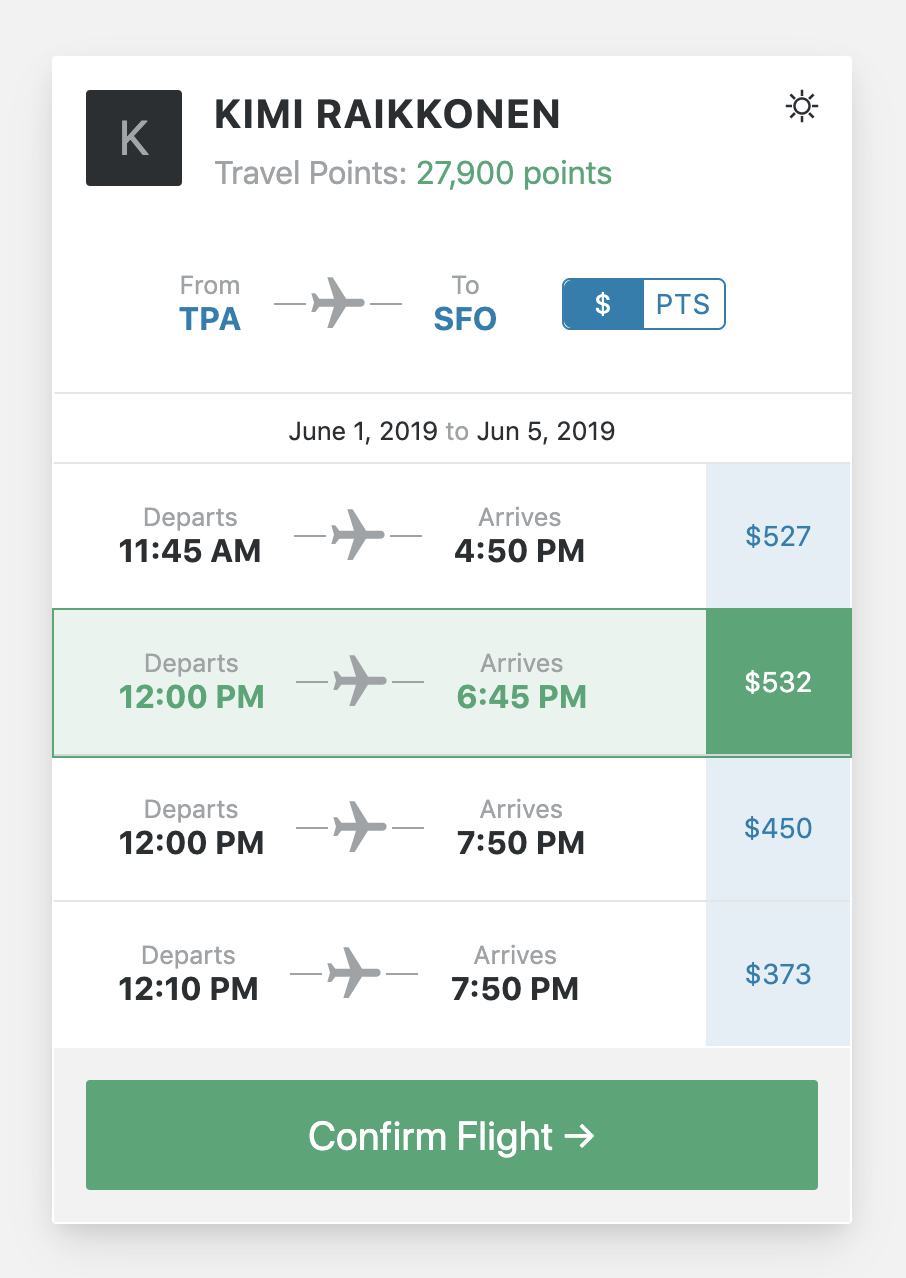
Task: Choose the $450 price option
Action: point(778,828)
